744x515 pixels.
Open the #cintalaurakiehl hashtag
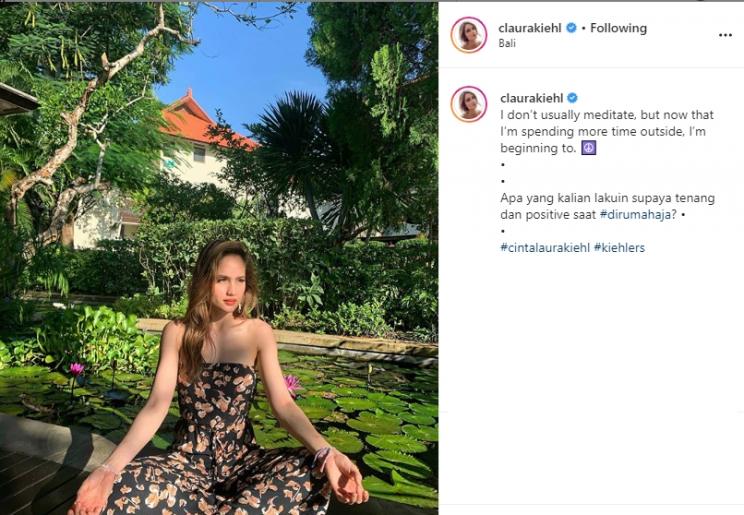[543, 247]
